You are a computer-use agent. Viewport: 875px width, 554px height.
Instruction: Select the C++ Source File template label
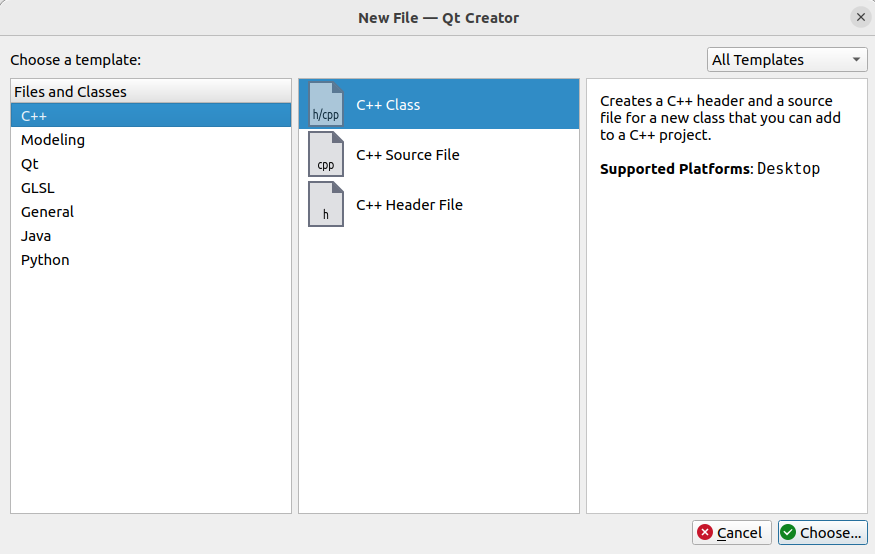pos(408,155)
